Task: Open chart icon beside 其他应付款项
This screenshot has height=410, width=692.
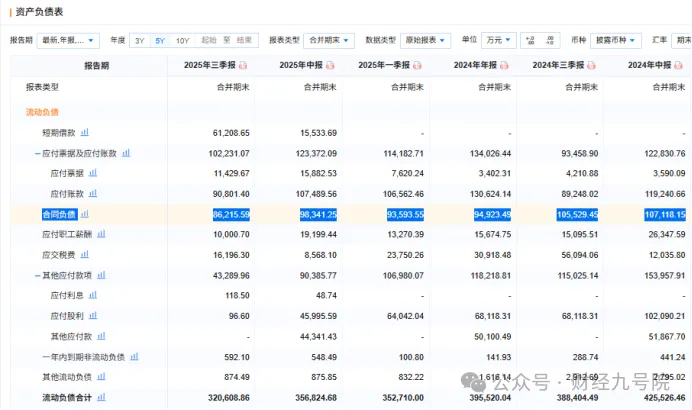Action: tap(101, 275)
